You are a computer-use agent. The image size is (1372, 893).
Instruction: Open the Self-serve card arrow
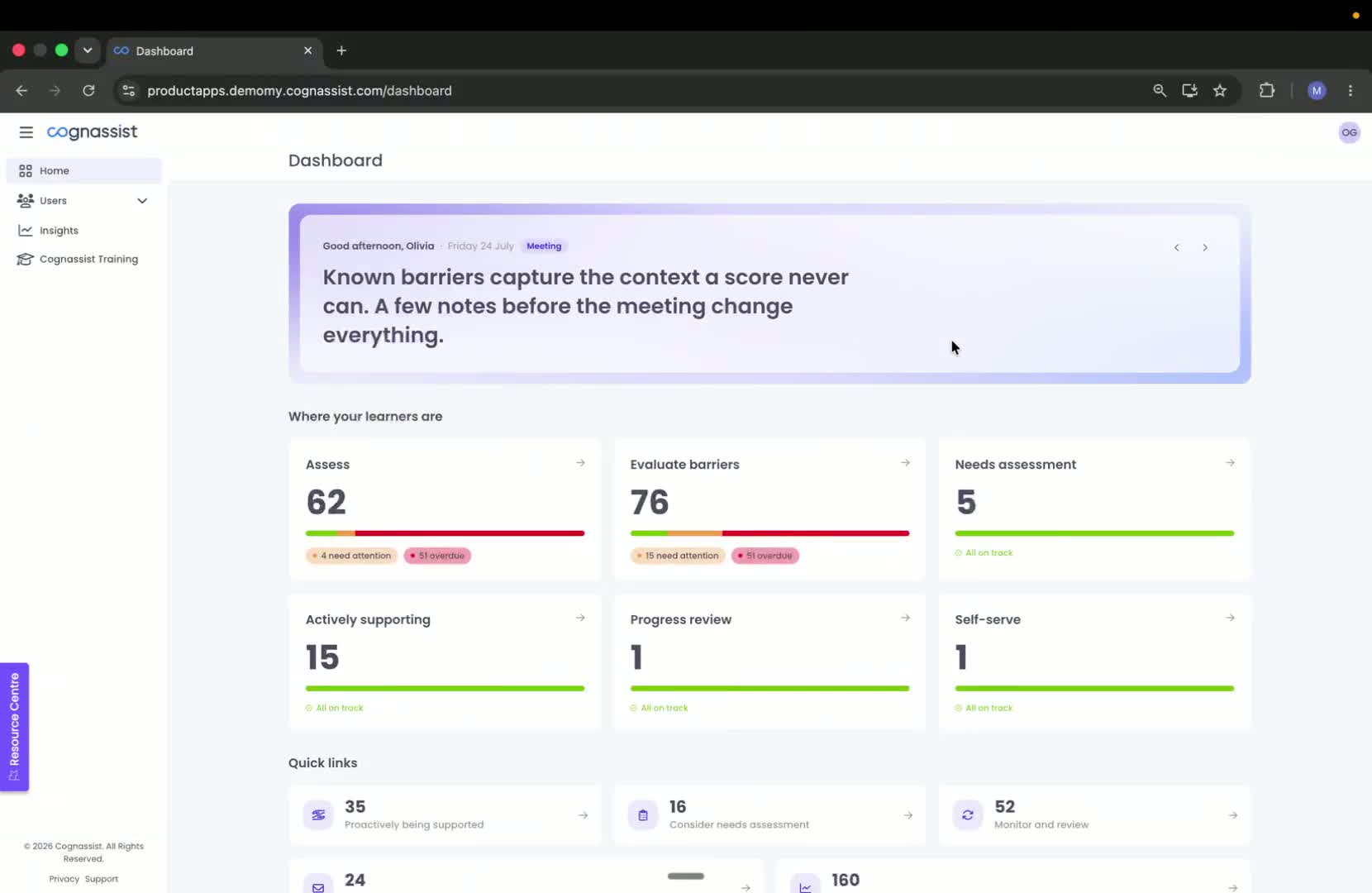pyautogui.click(x=1230, y=618)
